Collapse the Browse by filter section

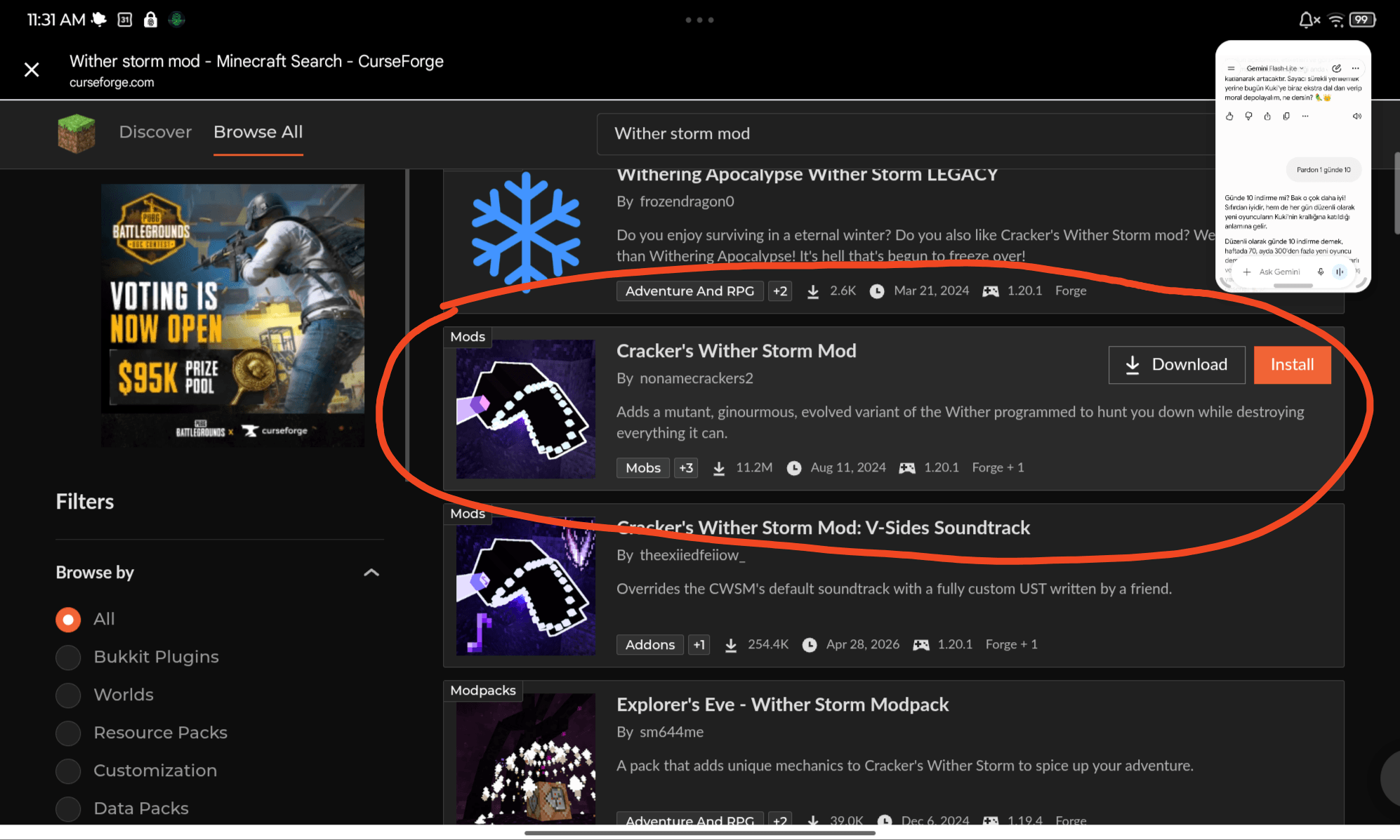coord(371,573)
